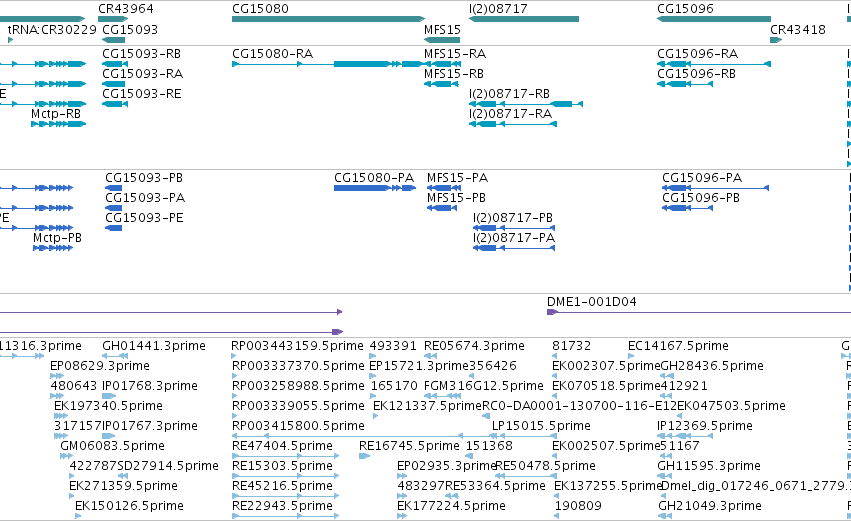Click the RP003339055.5prime EST label
The width and height of the screenshot is (851, 521).
[x=298, y=406]
